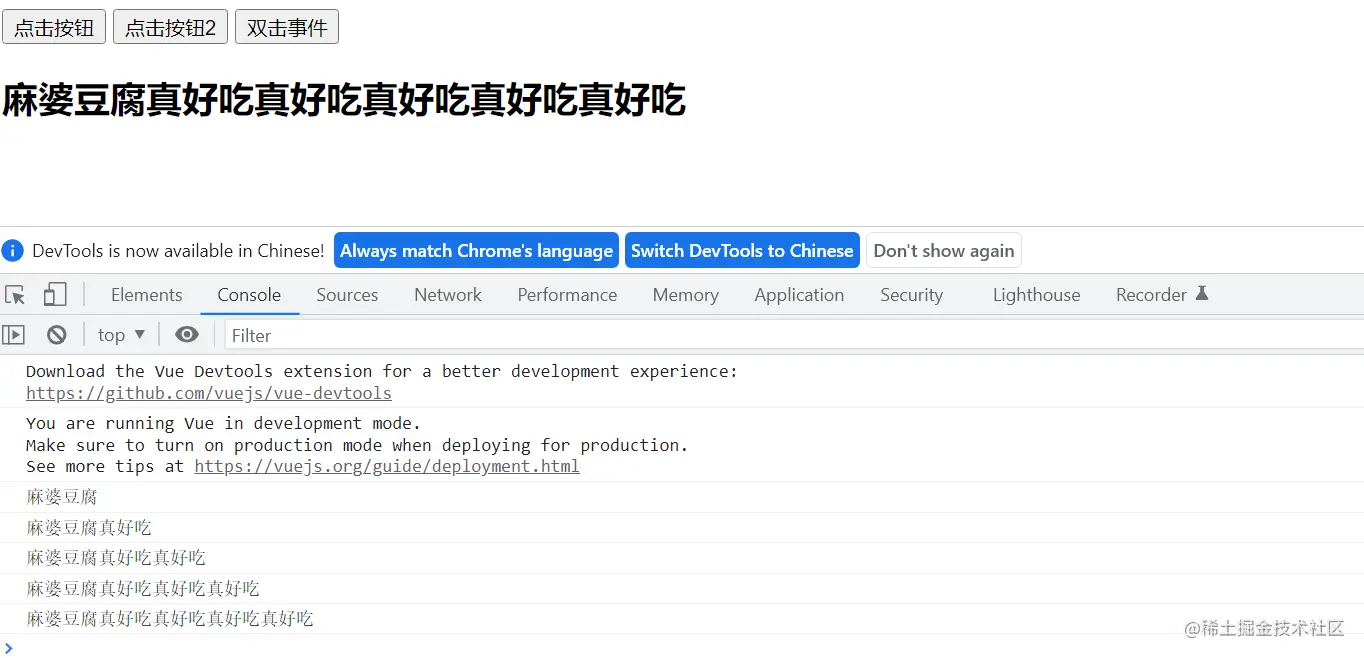Open the vuejs.org deployment guide link
Viewport: 1364px width, 658px height.
(x=387, y=466)
